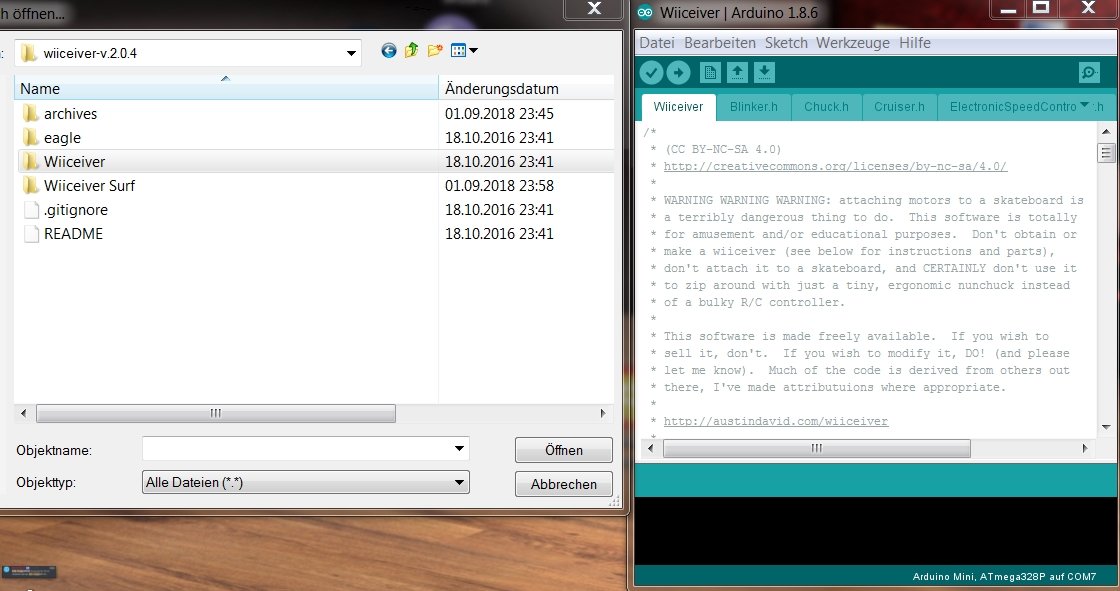The width and height of the screenshot is (1120, 591).
Task: Open the view options dropdown arrow
Action: pyautogui.click(x=474, y=51)
